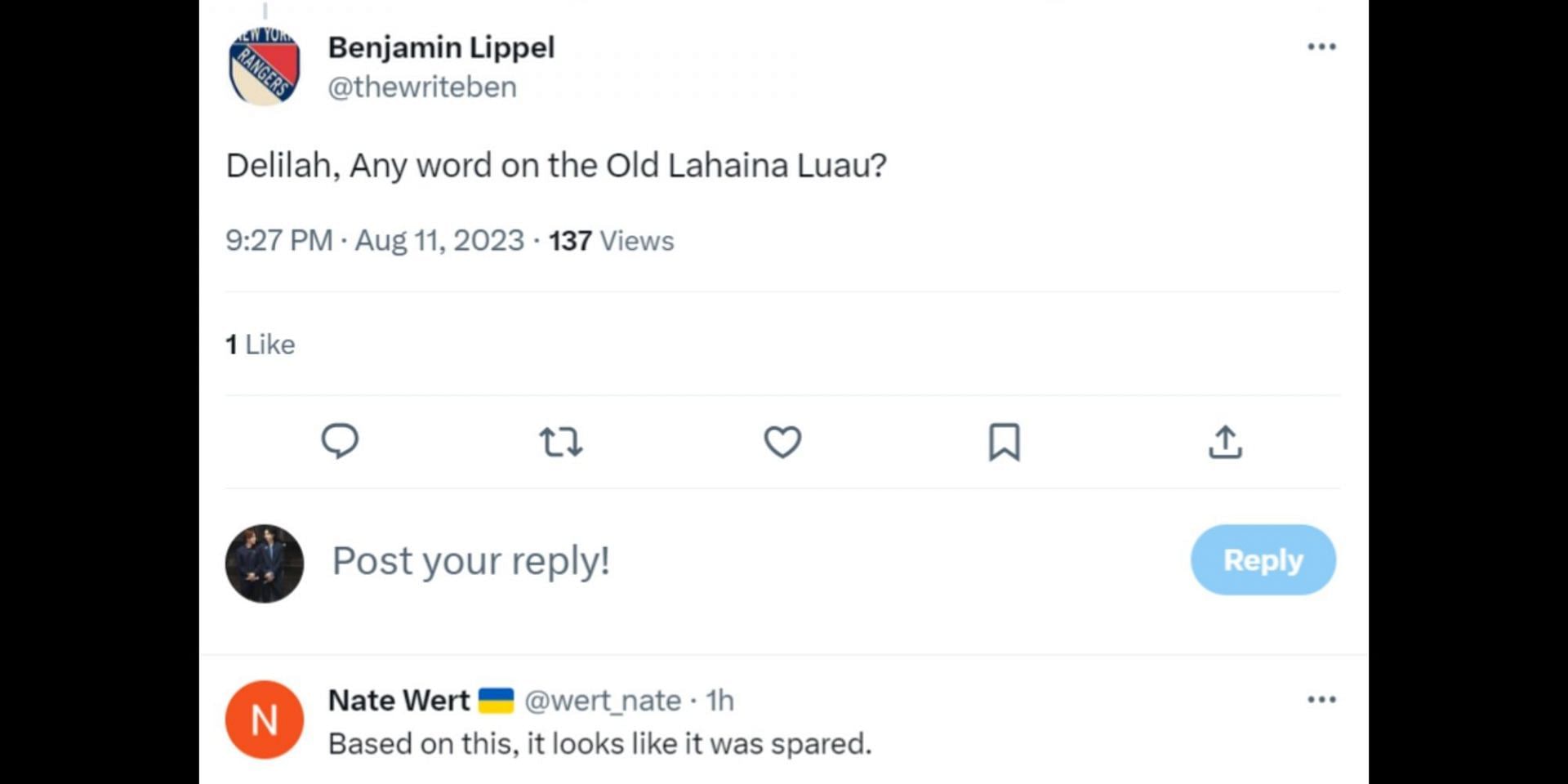Click the blue Reply button

tap(1263, 560)
